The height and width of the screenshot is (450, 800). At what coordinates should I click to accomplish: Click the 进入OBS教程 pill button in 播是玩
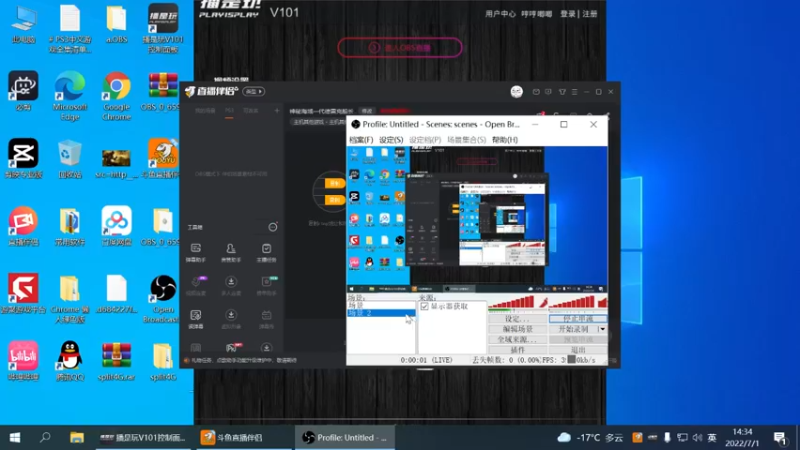(400, 48)
